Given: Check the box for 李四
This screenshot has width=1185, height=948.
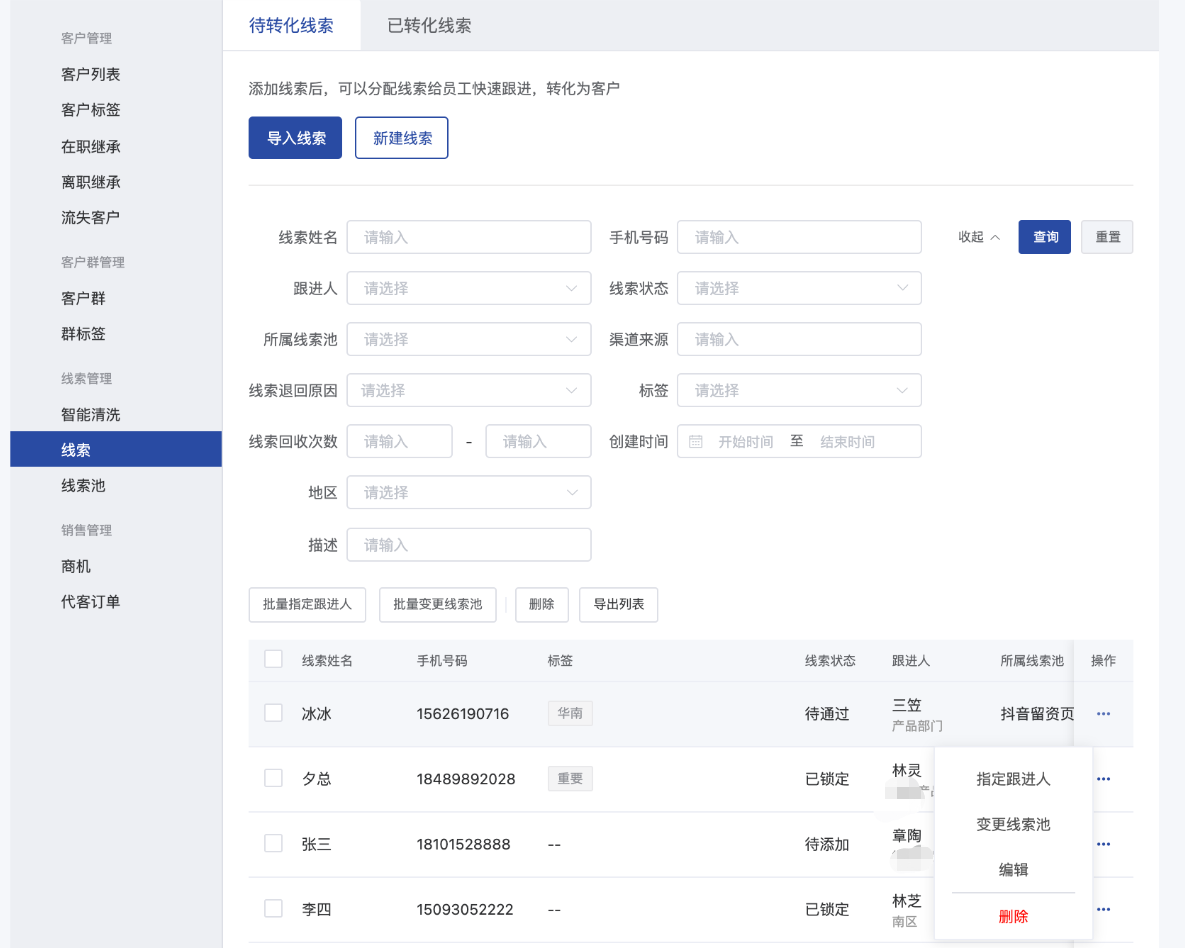Looking at the screenshot, I should click(x=273, y=909).
